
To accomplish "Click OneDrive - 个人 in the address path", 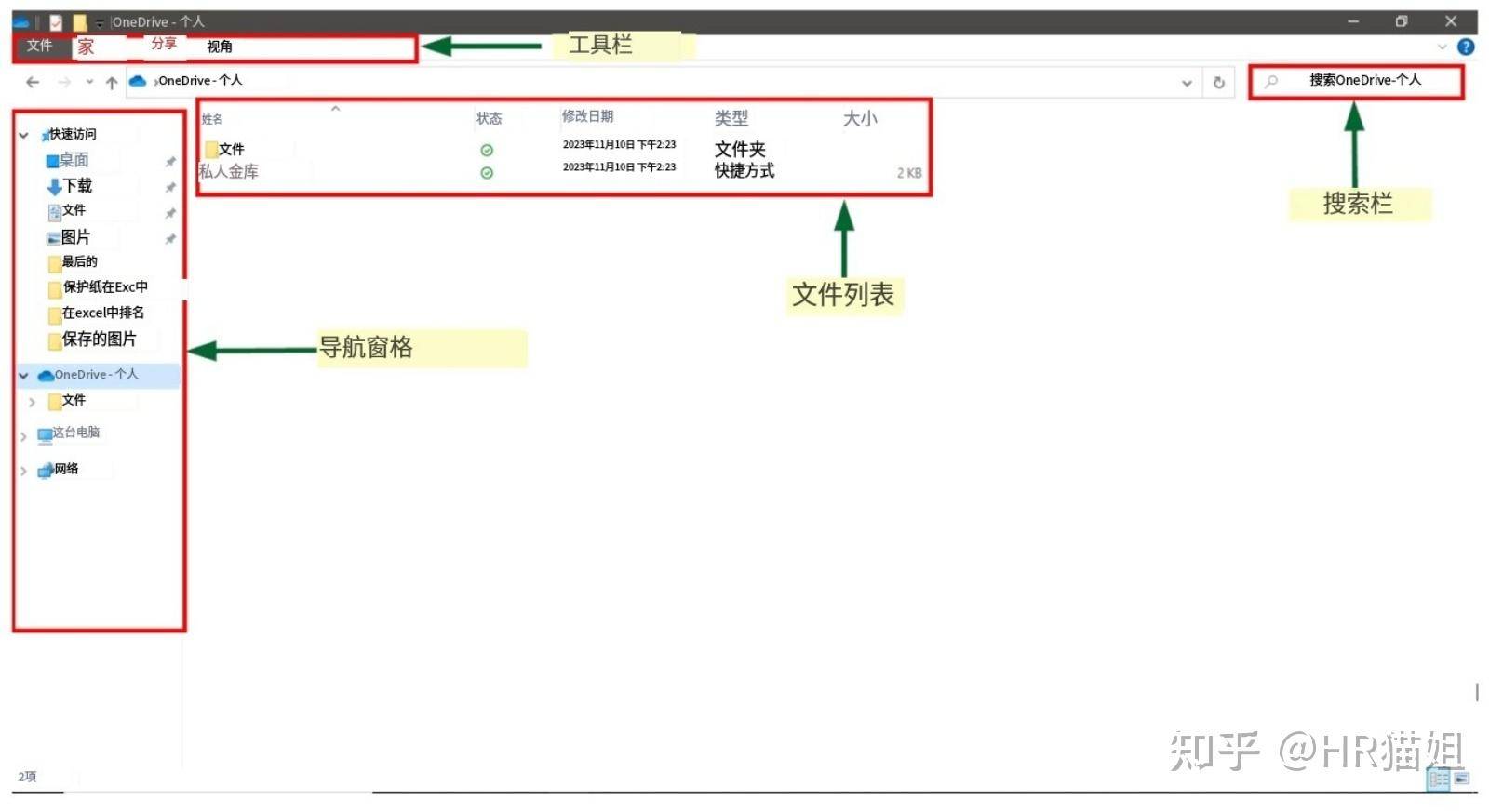I will (200, 81).
